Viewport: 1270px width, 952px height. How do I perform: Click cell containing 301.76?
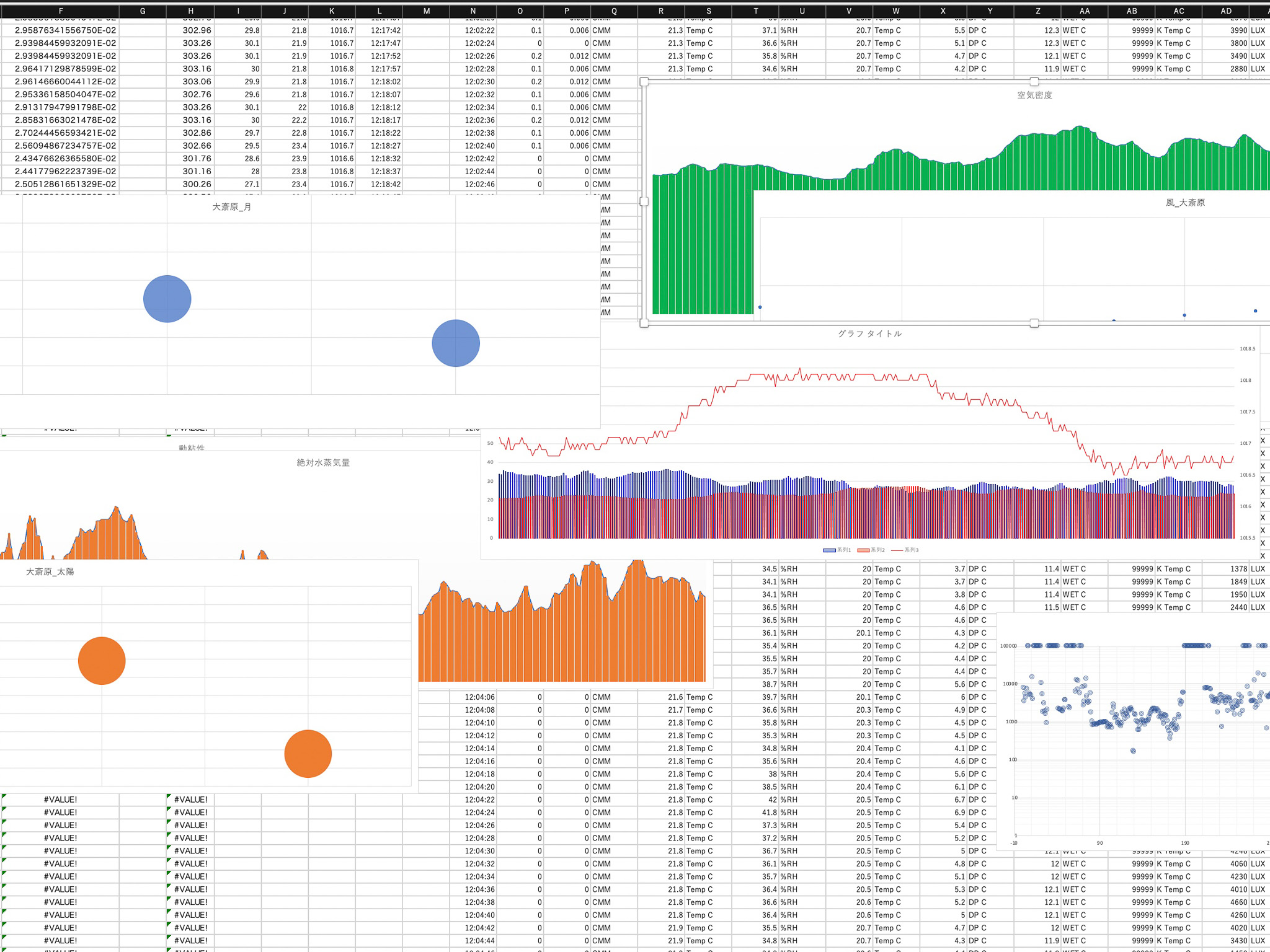click(190, 159)
